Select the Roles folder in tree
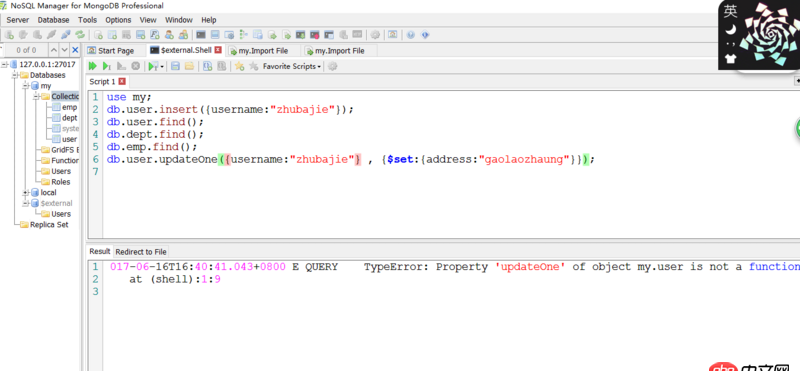The height and width of the screenshot is (371, 800). point(61,182)
